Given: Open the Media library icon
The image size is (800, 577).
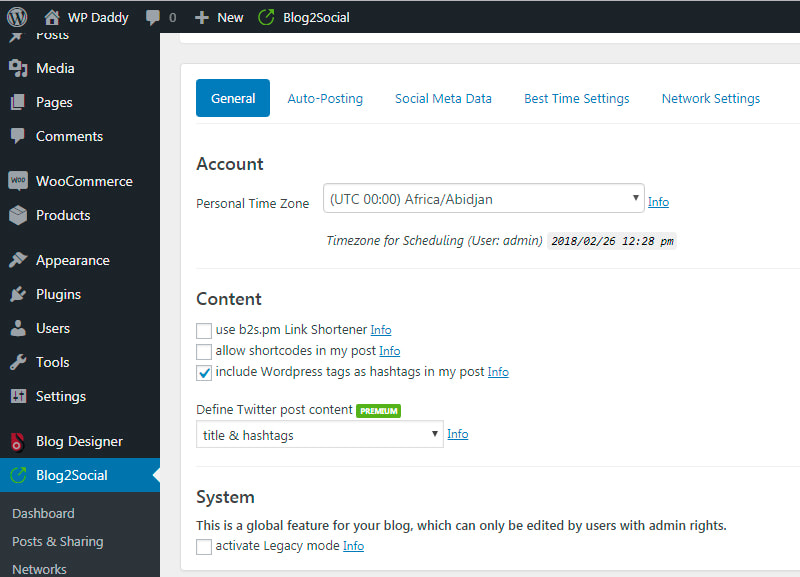Looking at the screenshot, I should pyautogui.click(x=18, y=68).
